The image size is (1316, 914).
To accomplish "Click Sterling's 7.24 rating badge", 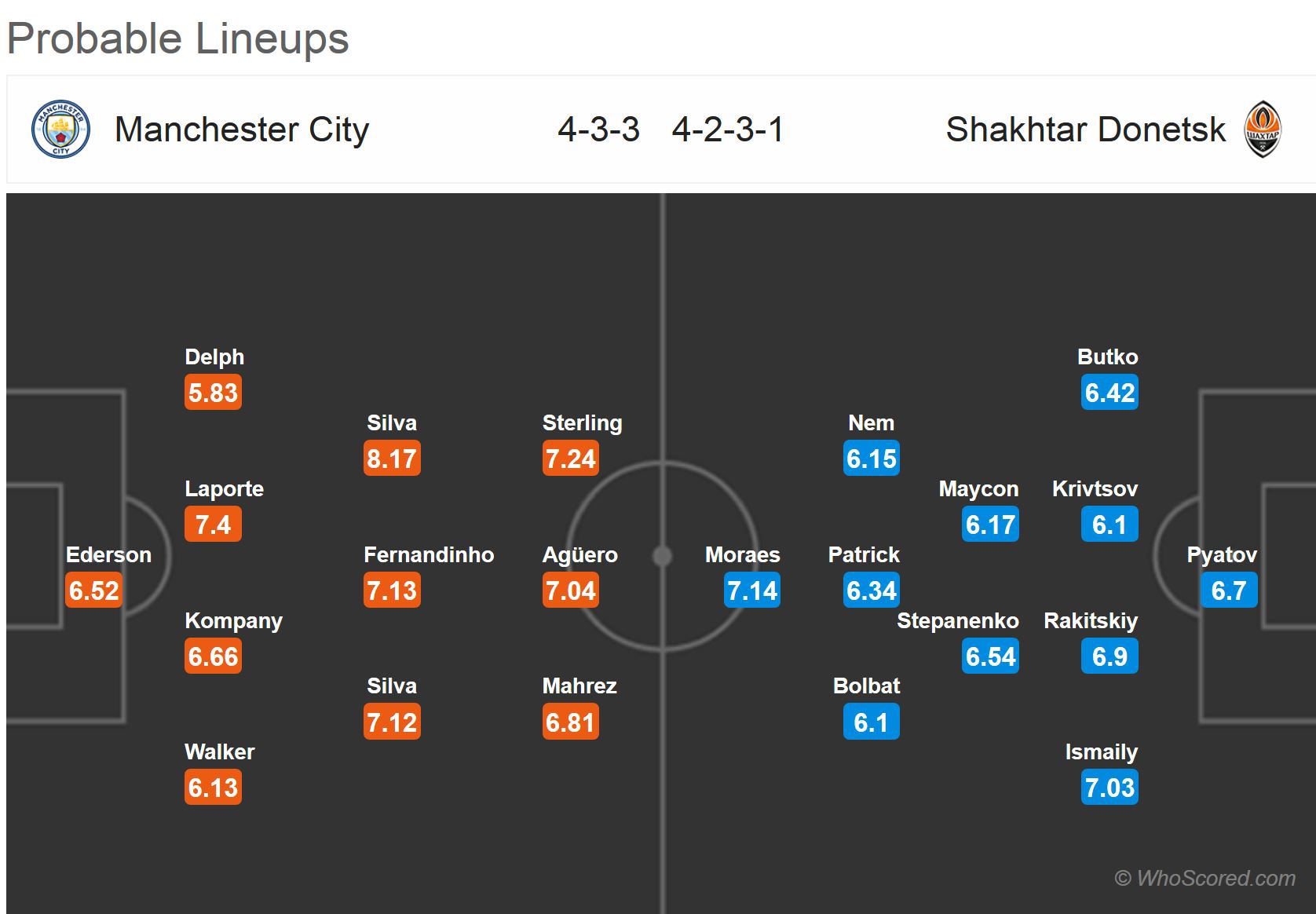I will (571, 459).
